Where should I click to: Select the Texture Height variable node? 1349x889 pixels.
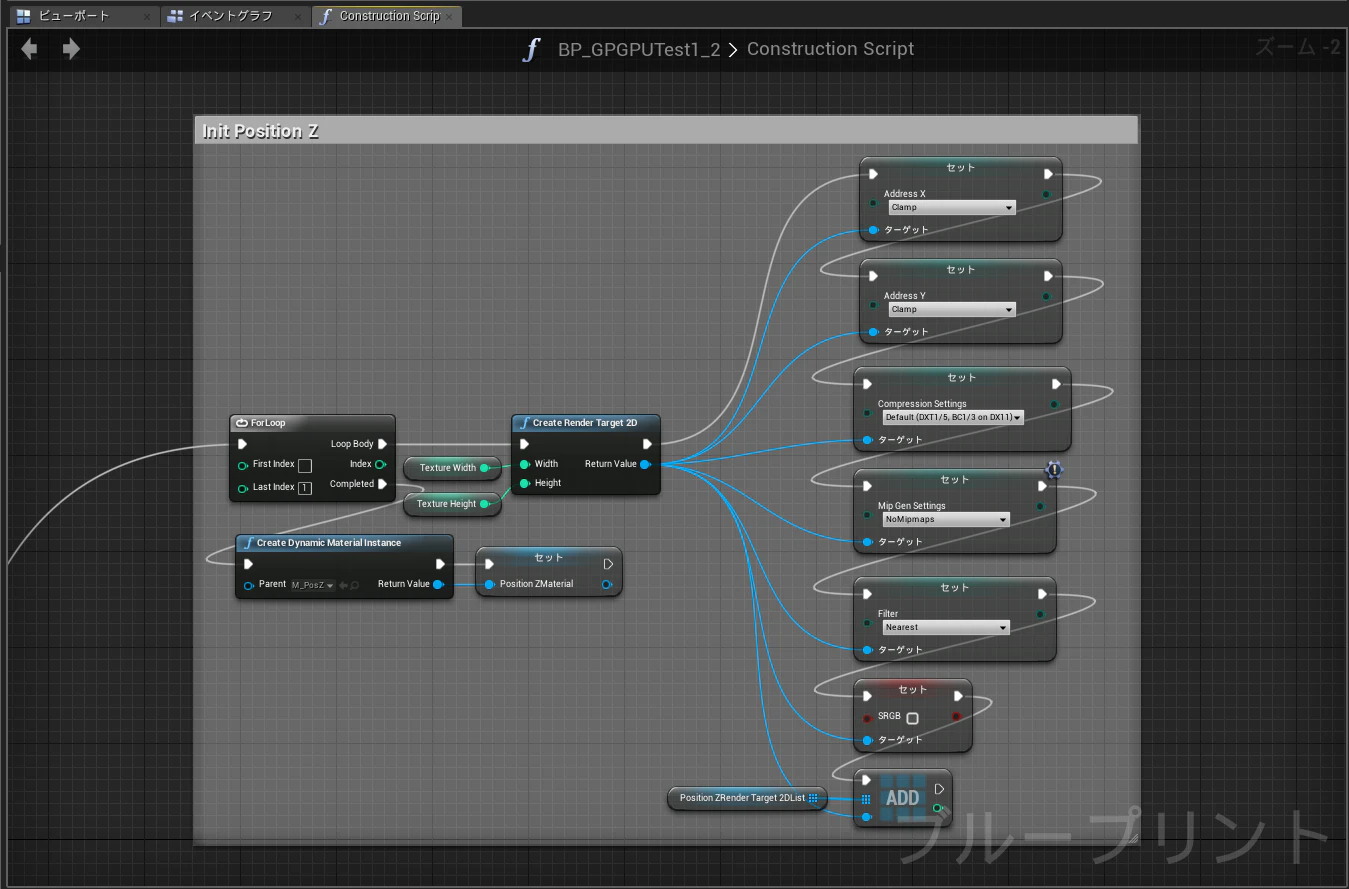point(452,504)
